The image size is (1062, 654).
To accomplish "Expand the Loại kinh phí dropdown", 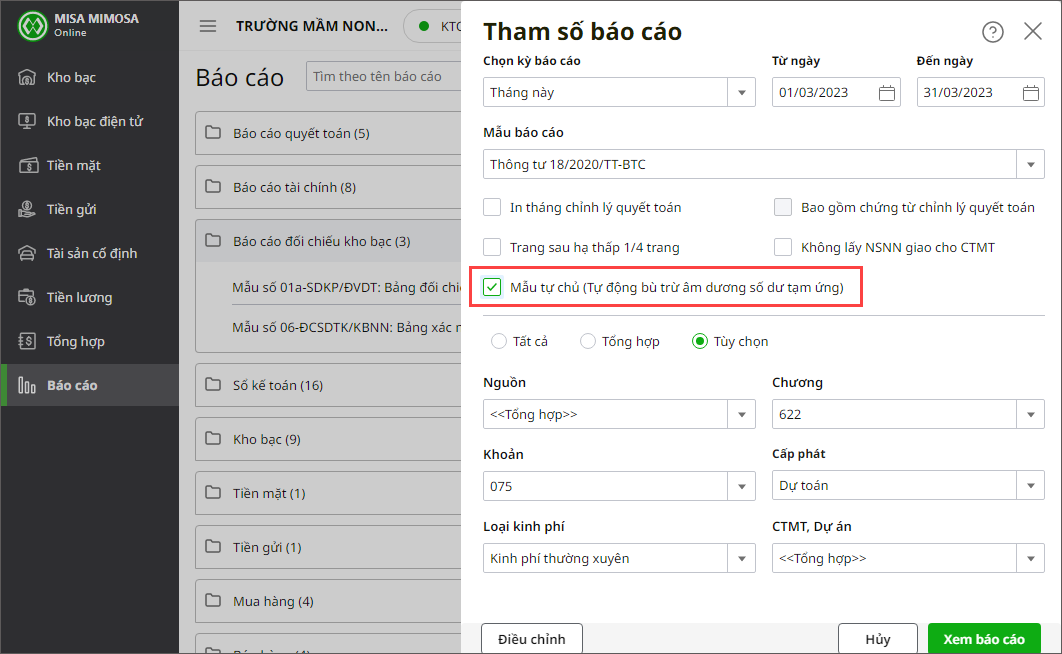I will pyautogui.click(x=741, y=558).
